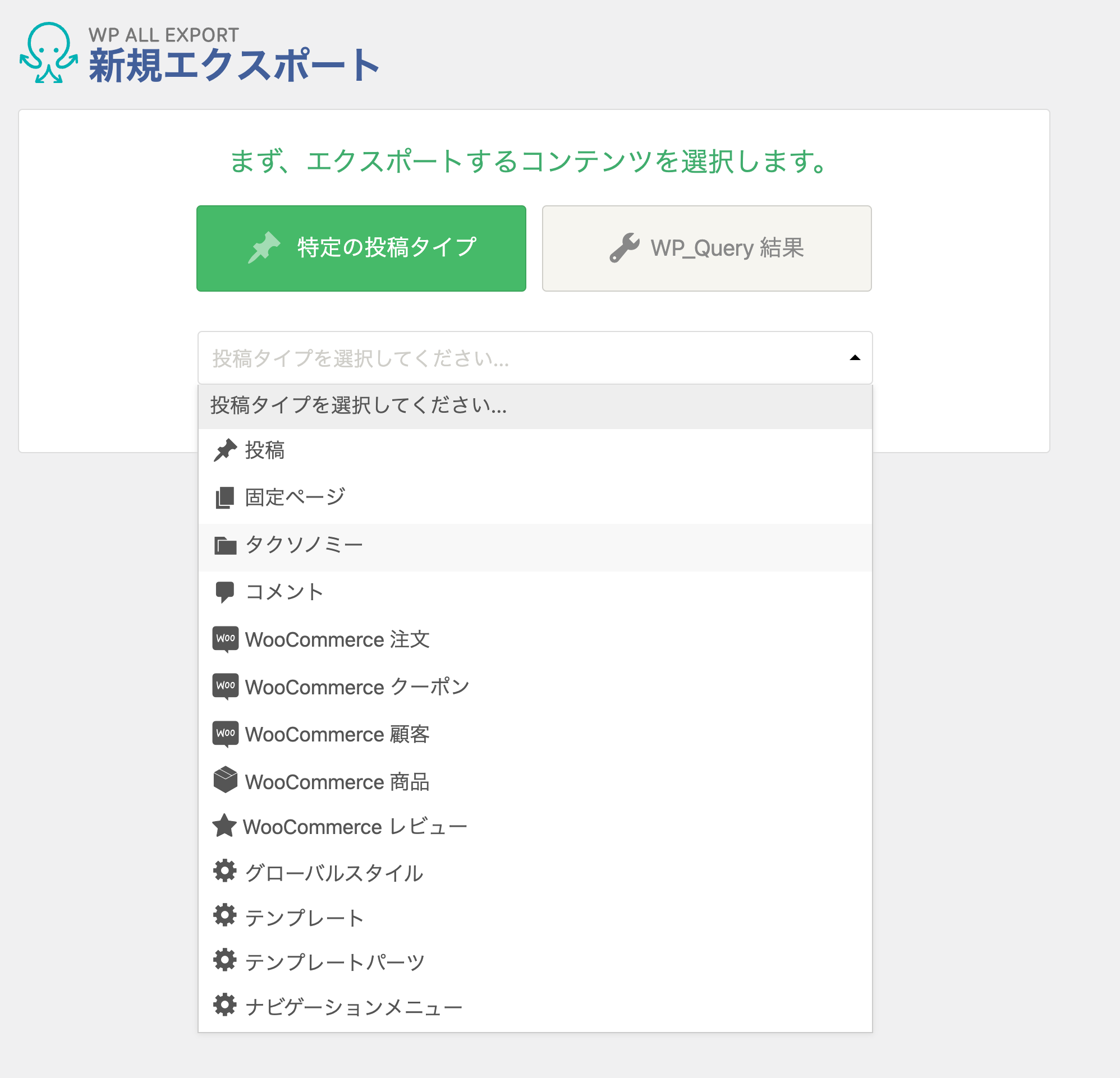Screen dimensions: 1120x1078
Task: Collapse the post type dropdown arrow
Action: coord(855,358)
